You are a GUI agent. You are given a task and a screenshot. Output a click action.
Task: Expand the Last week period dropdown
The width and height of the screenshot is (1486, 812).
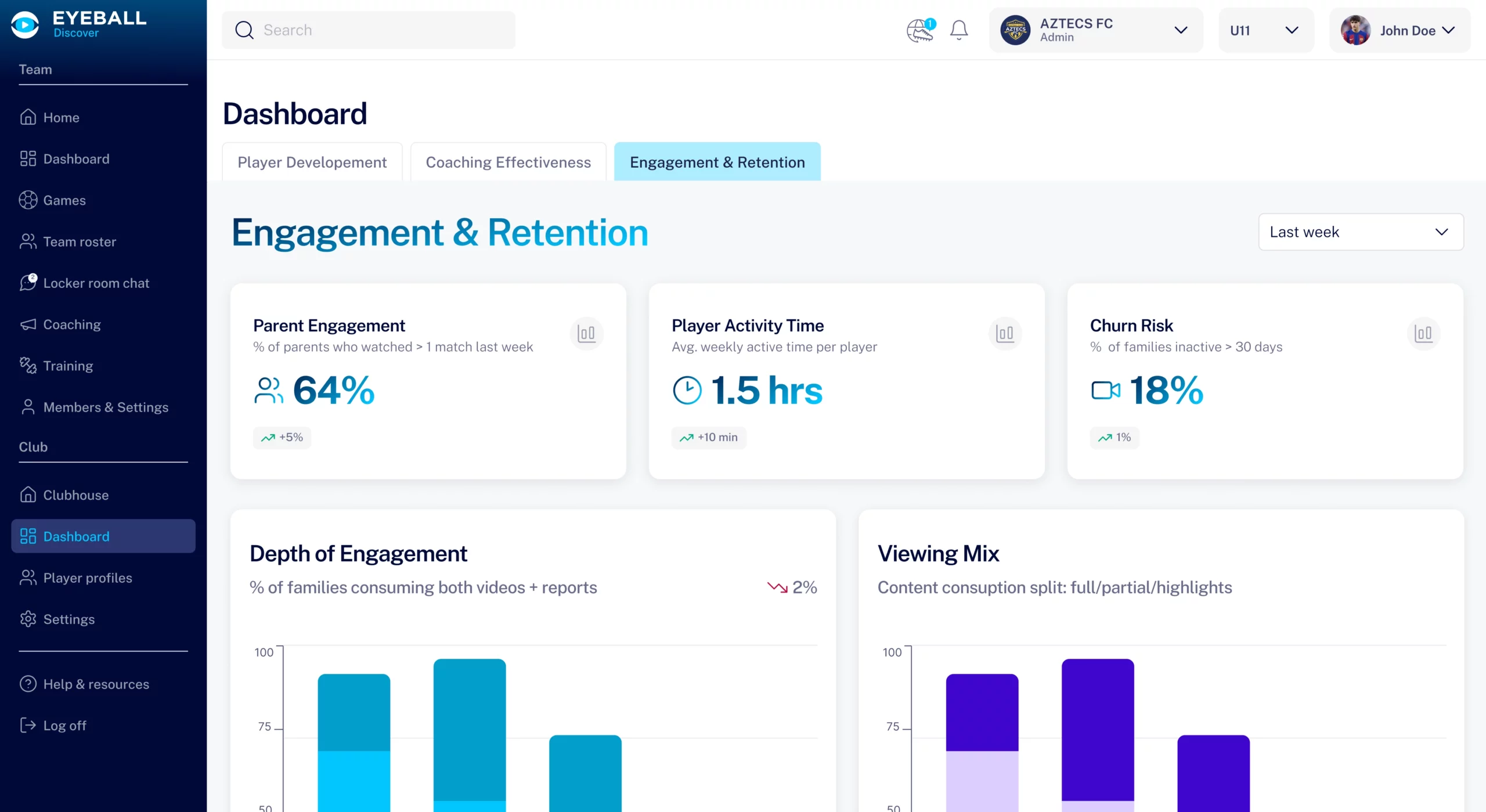(1360, 232)
